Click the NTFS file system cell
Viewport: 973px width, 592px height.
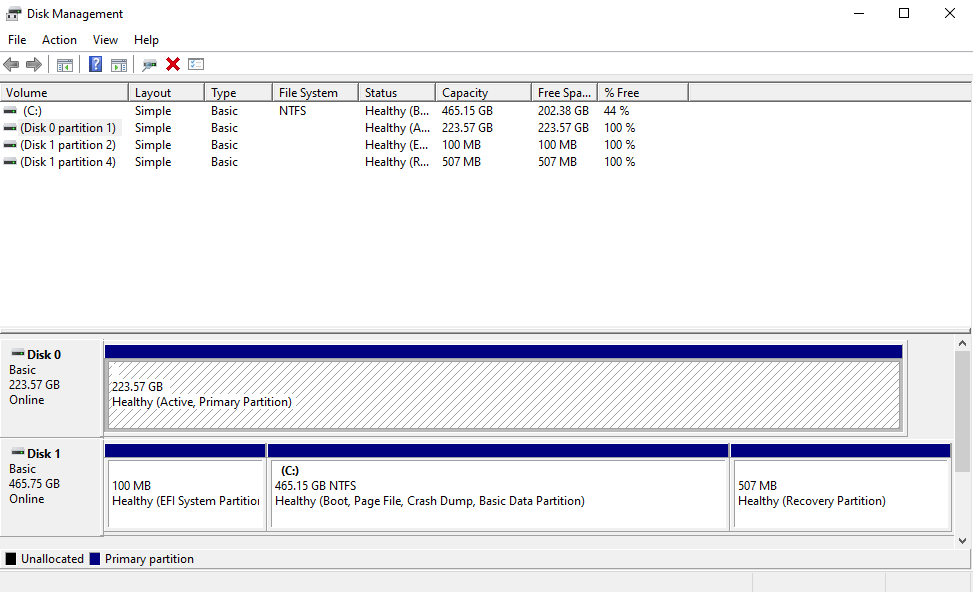(x=292, y=110)
